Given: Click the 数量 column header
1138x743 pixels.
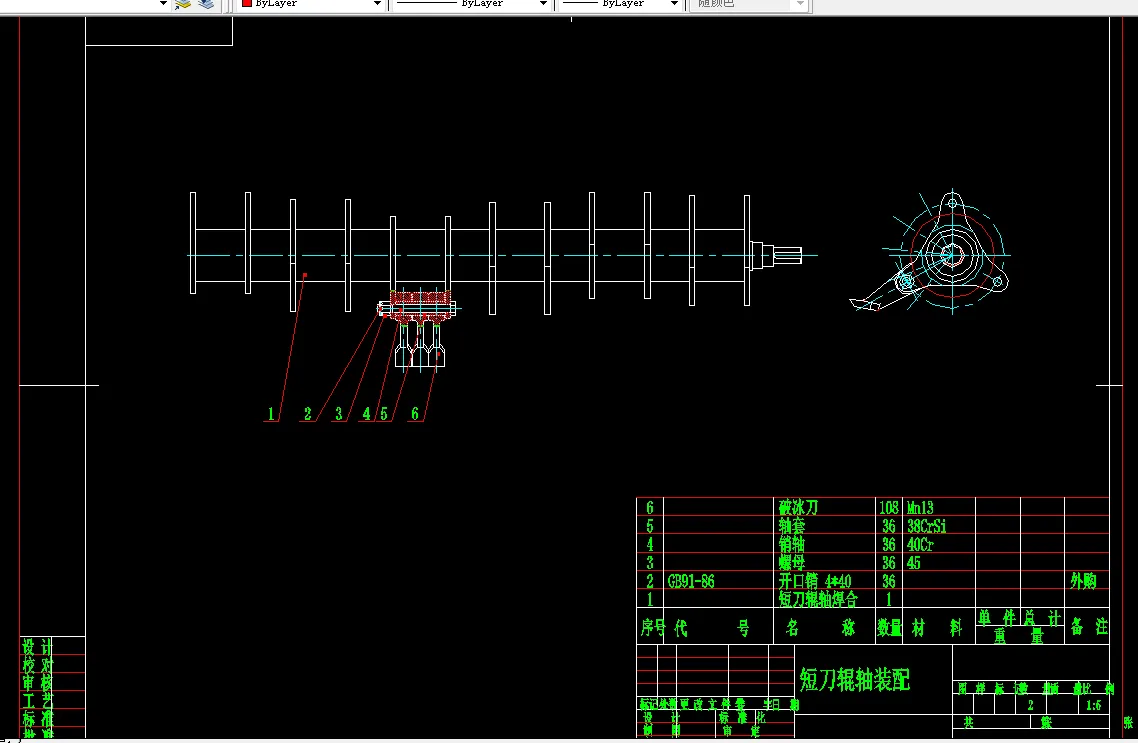Looking at the screenshot, I should coord(889,627).
